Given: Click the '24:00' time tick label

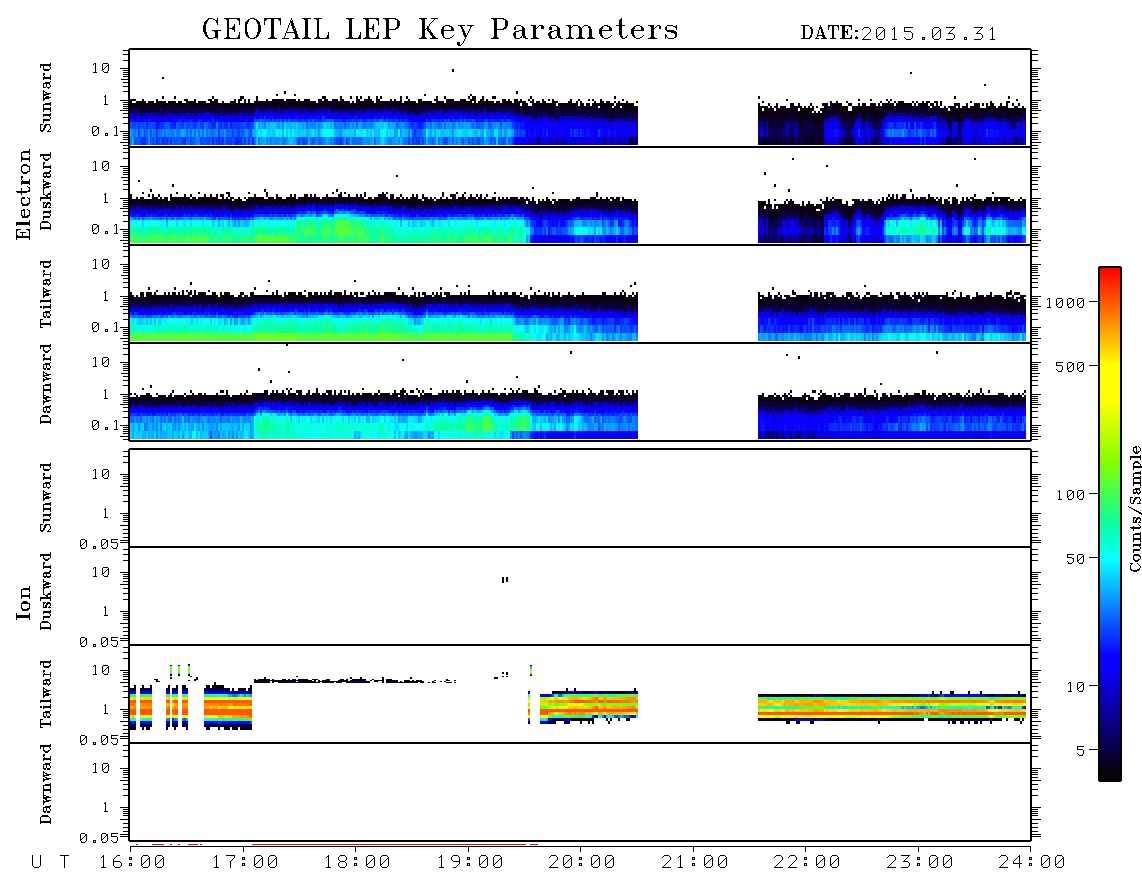Looking at the screenshot, I should click(x=1032, y=863).
